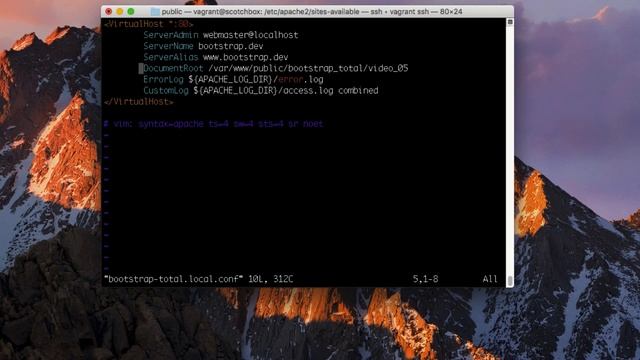Click the terminal vertical scrollbar thumb
Viewport: 640px width, 360px height.
[x=510, y=281]
